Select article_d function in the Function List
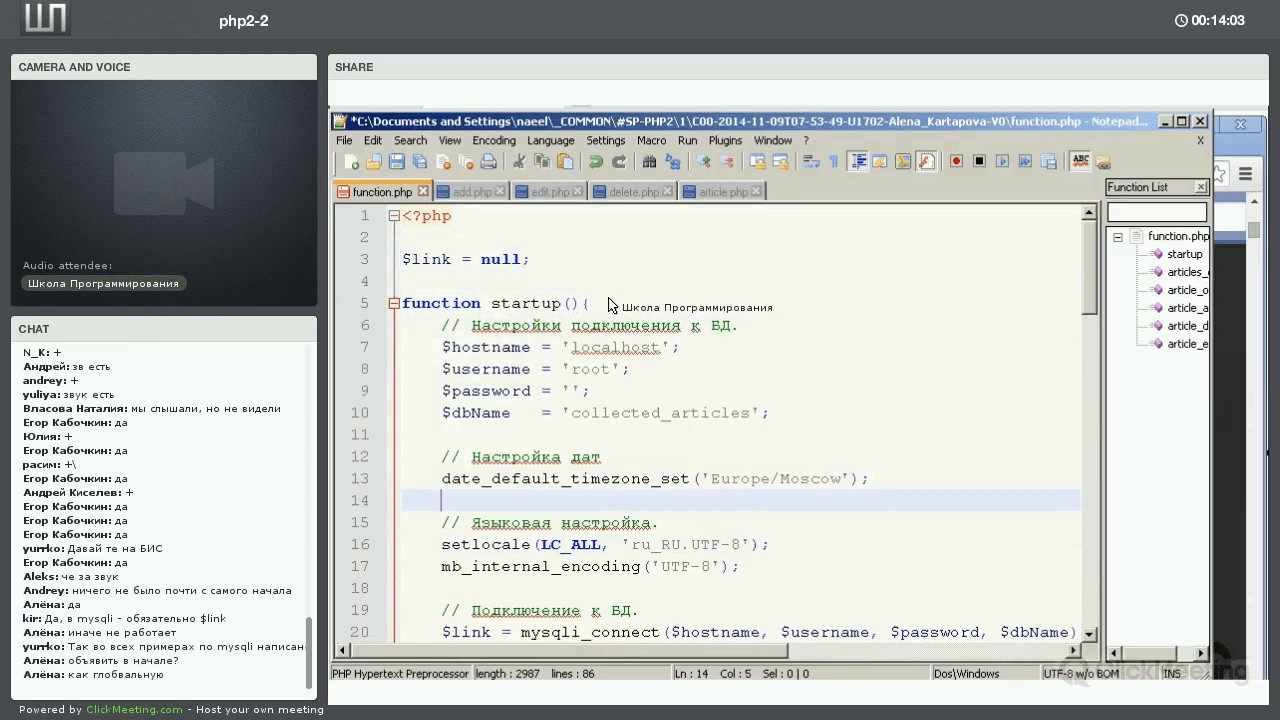Image resolution: width=1280 pixels, height=720 pixels. point(1188,326)
